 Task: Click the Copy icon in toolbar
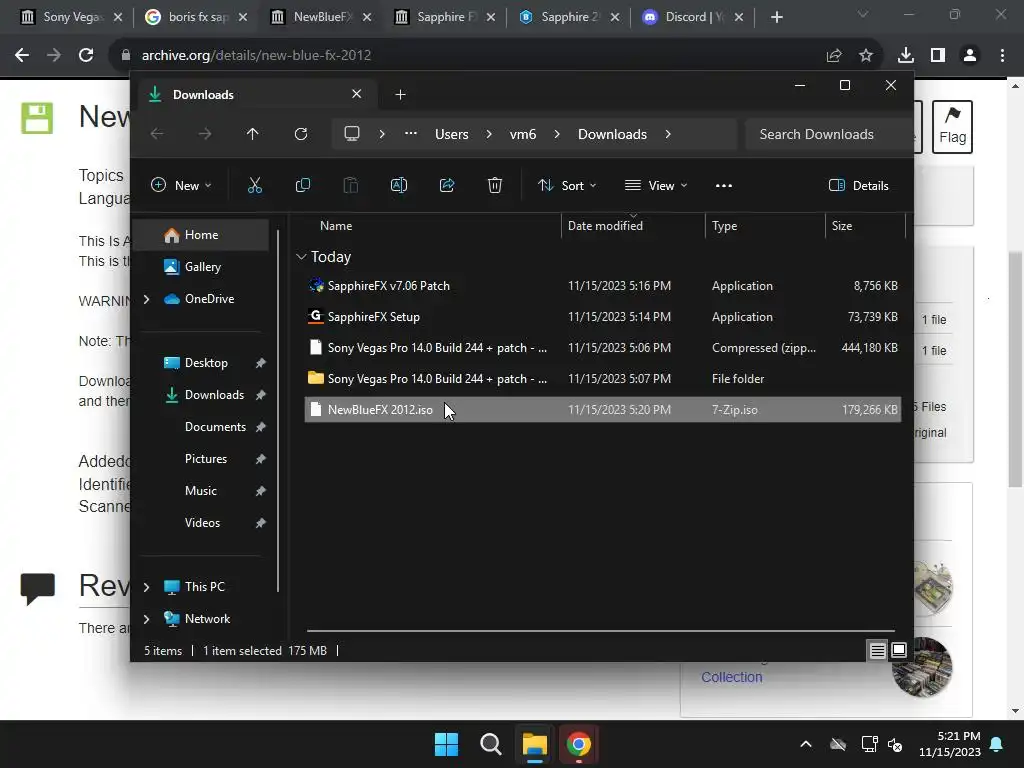[302, 185]
